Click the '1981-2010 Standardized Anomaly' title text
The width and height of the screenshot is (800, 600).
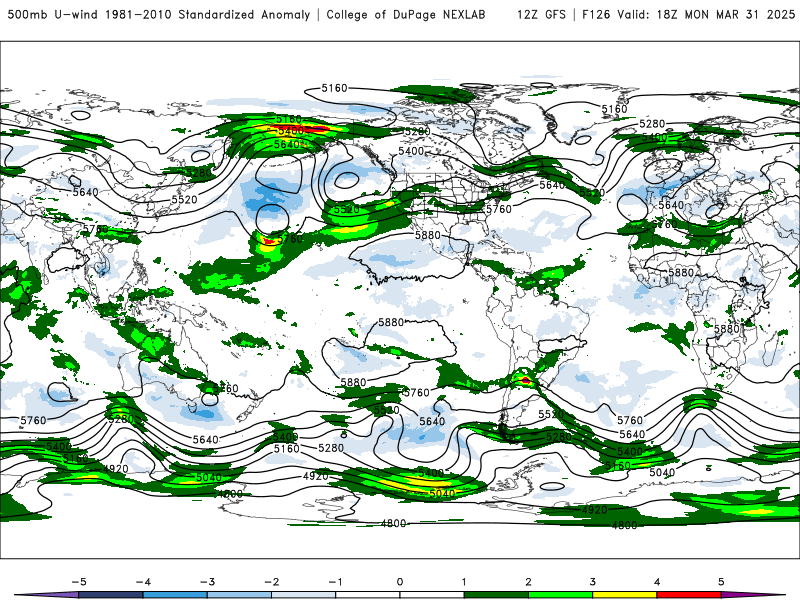pyautogui.click(x=208, y=14)
